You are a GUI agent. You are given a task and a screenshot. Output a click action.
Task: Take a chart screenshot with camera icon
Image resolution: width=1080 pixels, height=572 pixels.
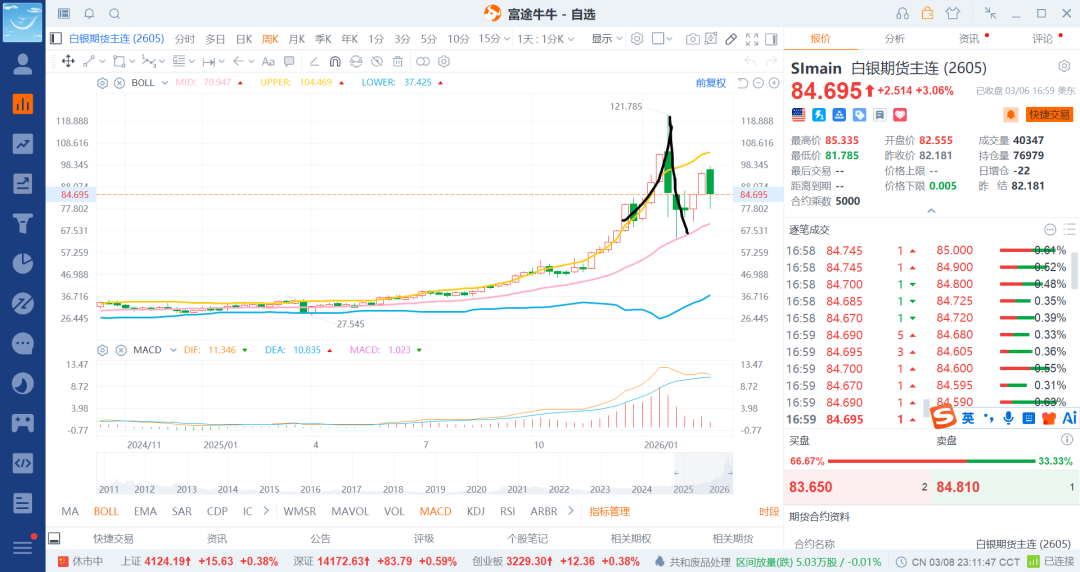coord(692,39)
